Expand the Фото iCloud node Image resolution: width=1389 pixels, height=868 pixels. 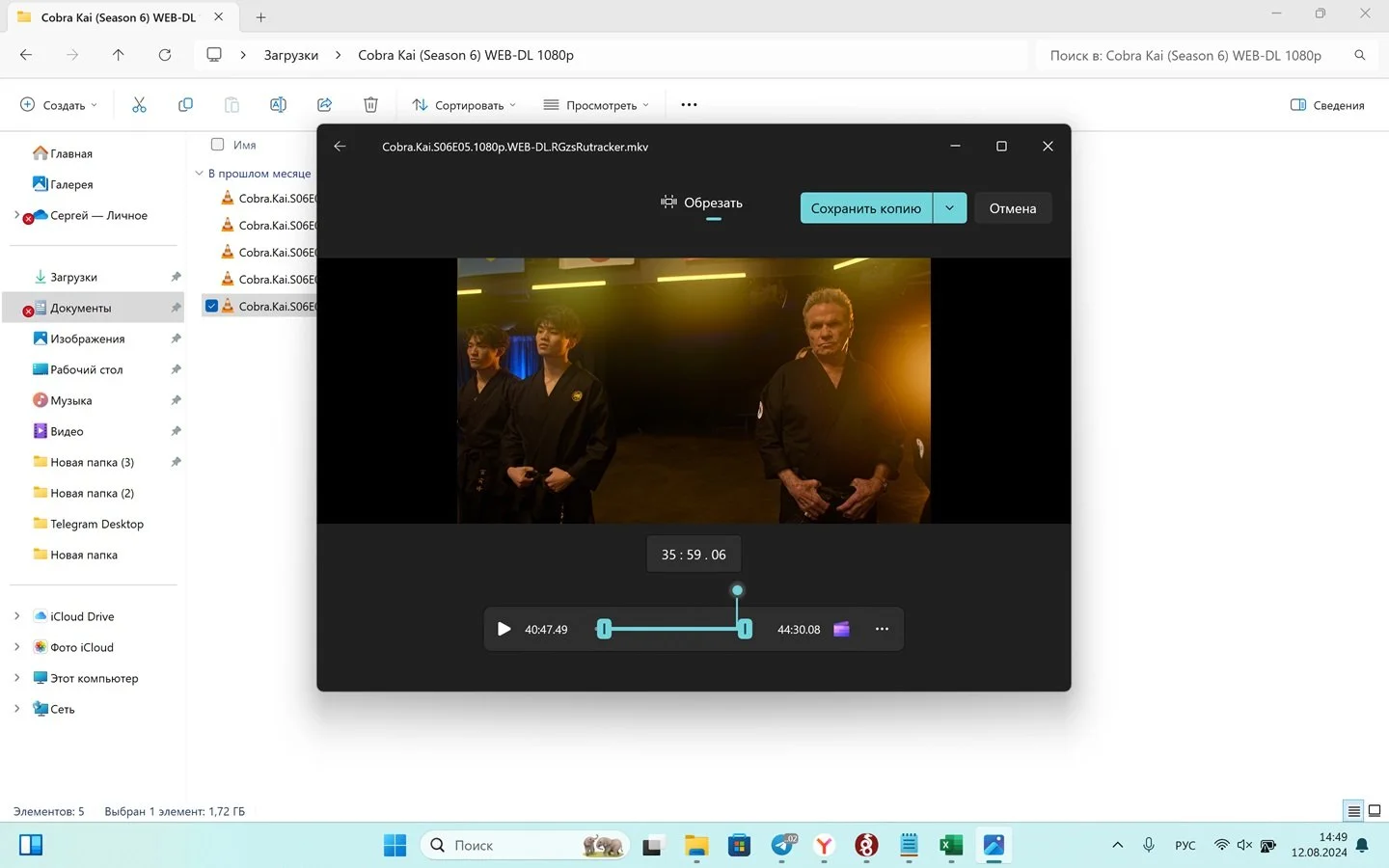click(x=16, y=647)
